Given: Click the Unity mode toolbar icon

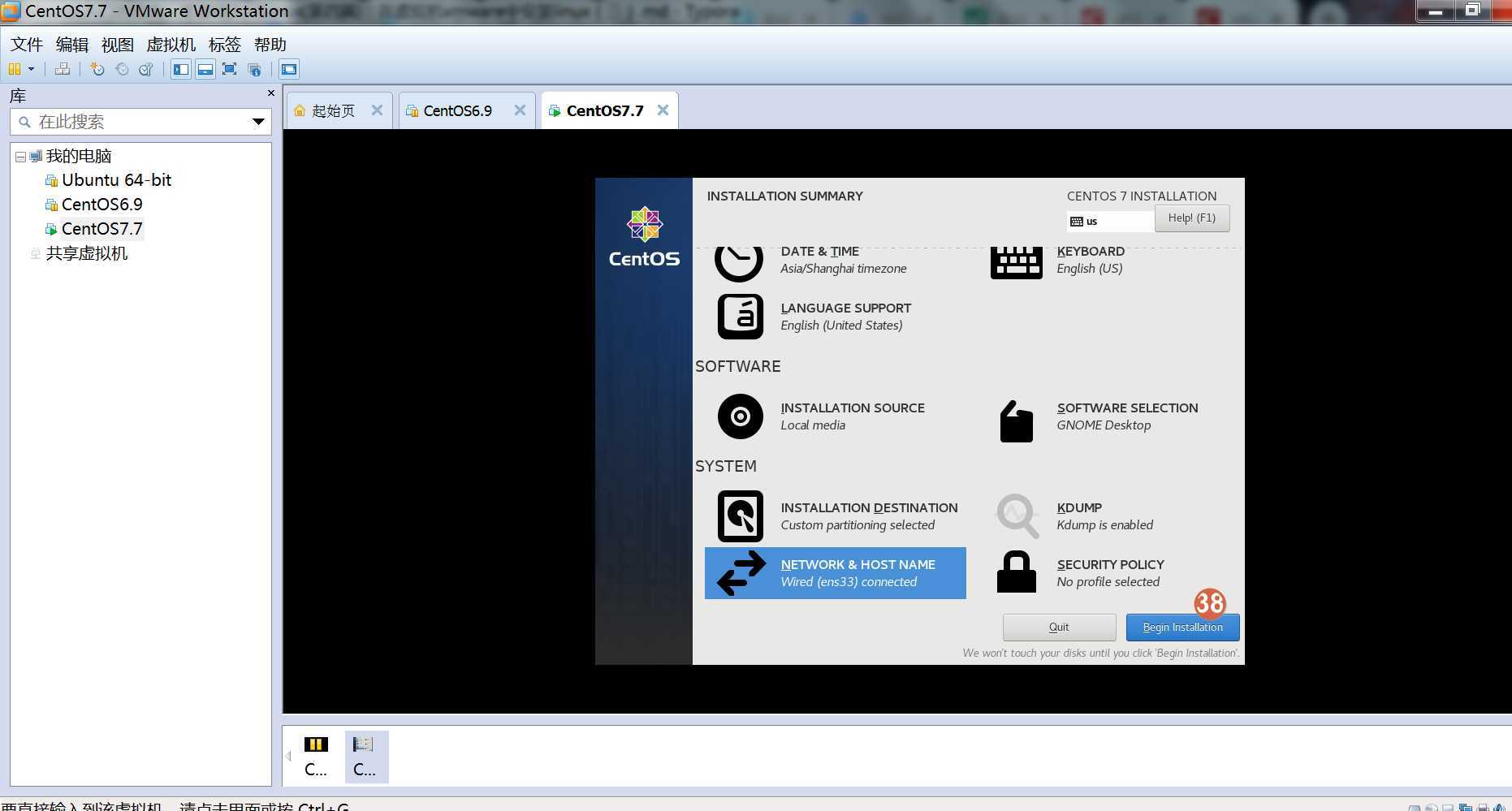Looking at the screenshot, I should coord(254,69).
